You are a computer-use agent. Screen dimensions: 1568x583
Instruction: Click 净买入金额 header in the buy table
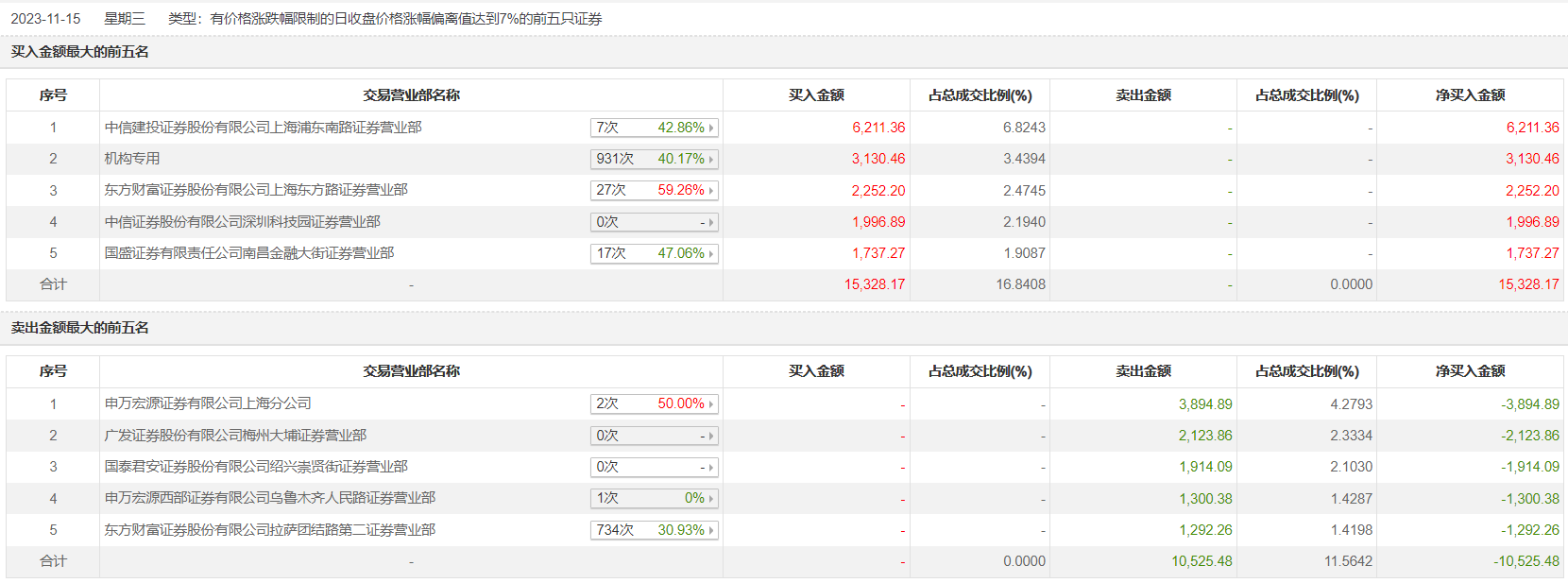click(1470, 95)
